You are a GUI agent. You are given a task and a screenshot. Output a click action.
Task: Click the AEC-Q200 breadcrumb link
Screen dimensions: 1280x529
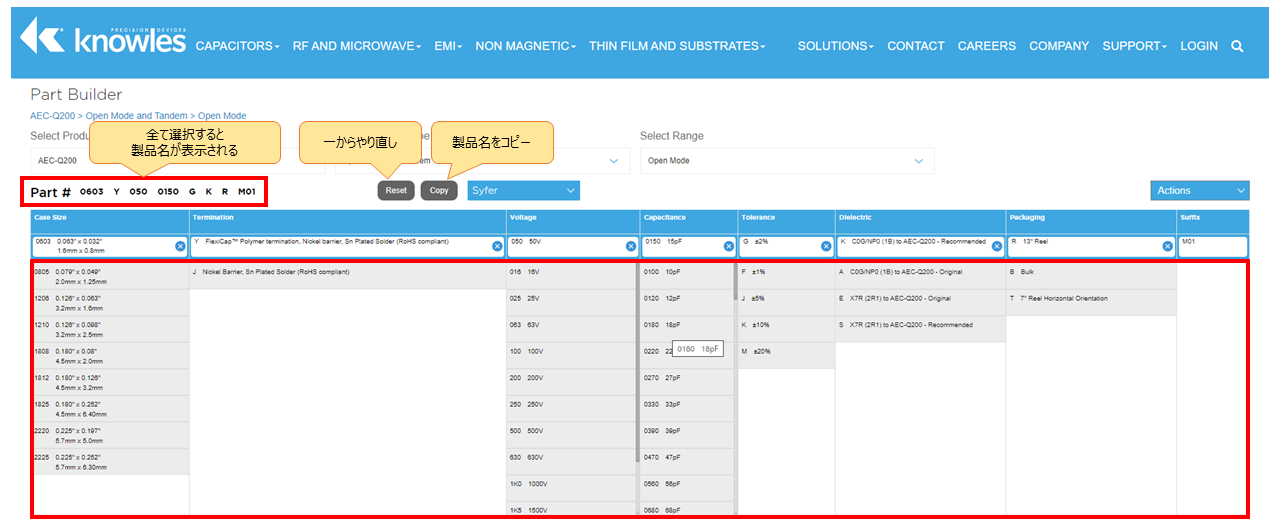click(53, 116)
